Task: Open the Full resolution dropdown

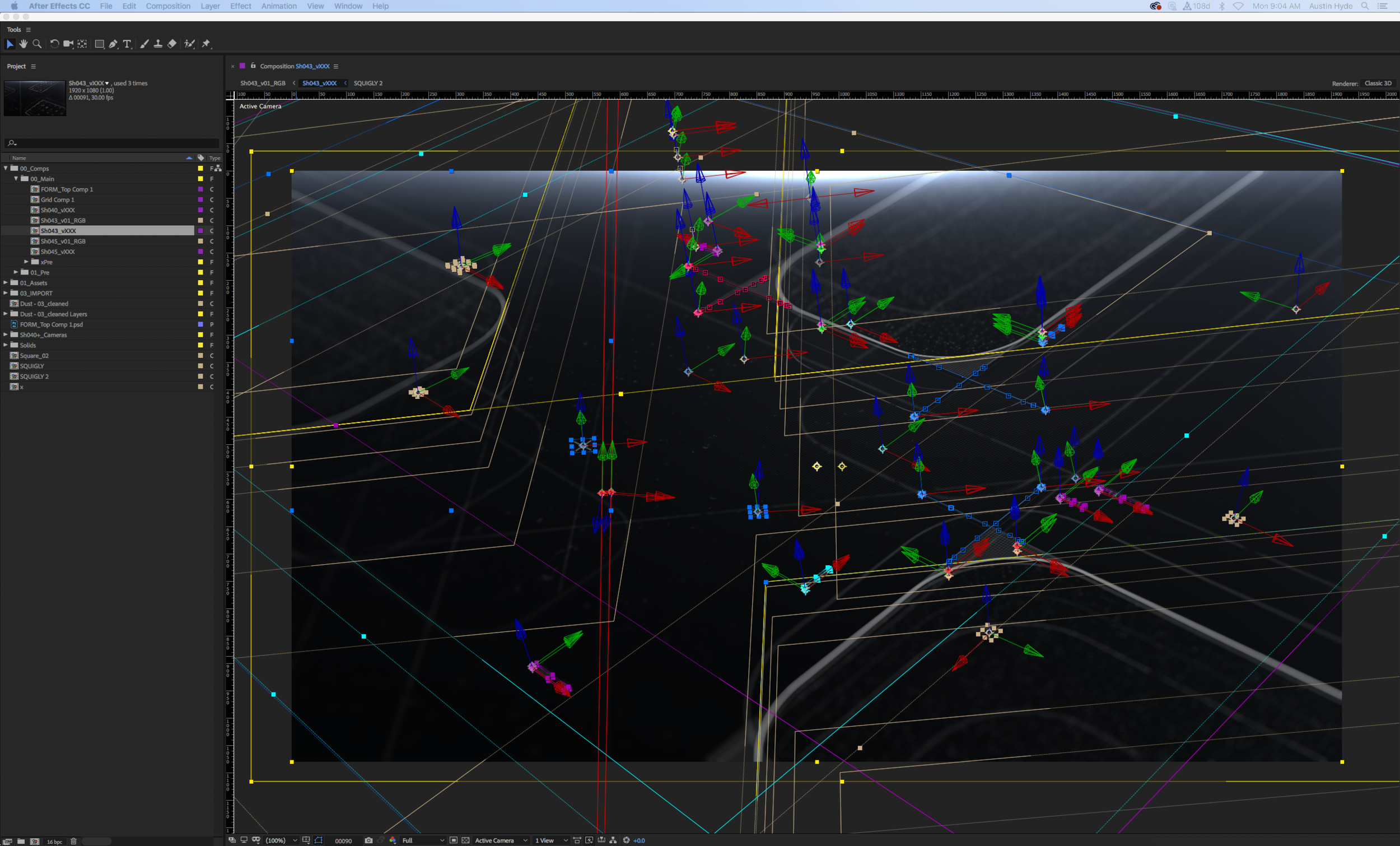Action: [423, 840]
